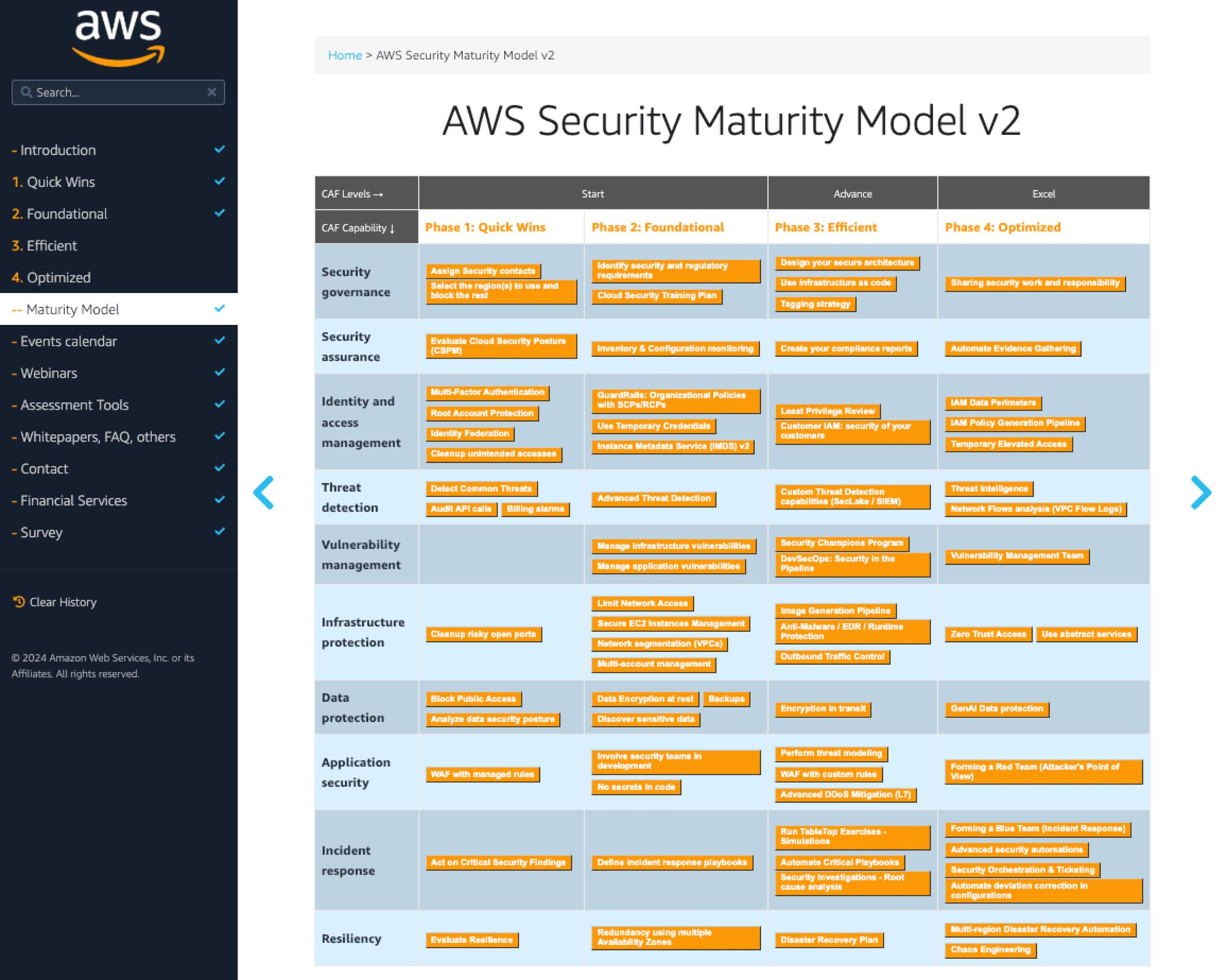This screenshot has width=1227, height=980.
Task: Open Whitepapers, FAQ, others page
Action: click(118, 437)
